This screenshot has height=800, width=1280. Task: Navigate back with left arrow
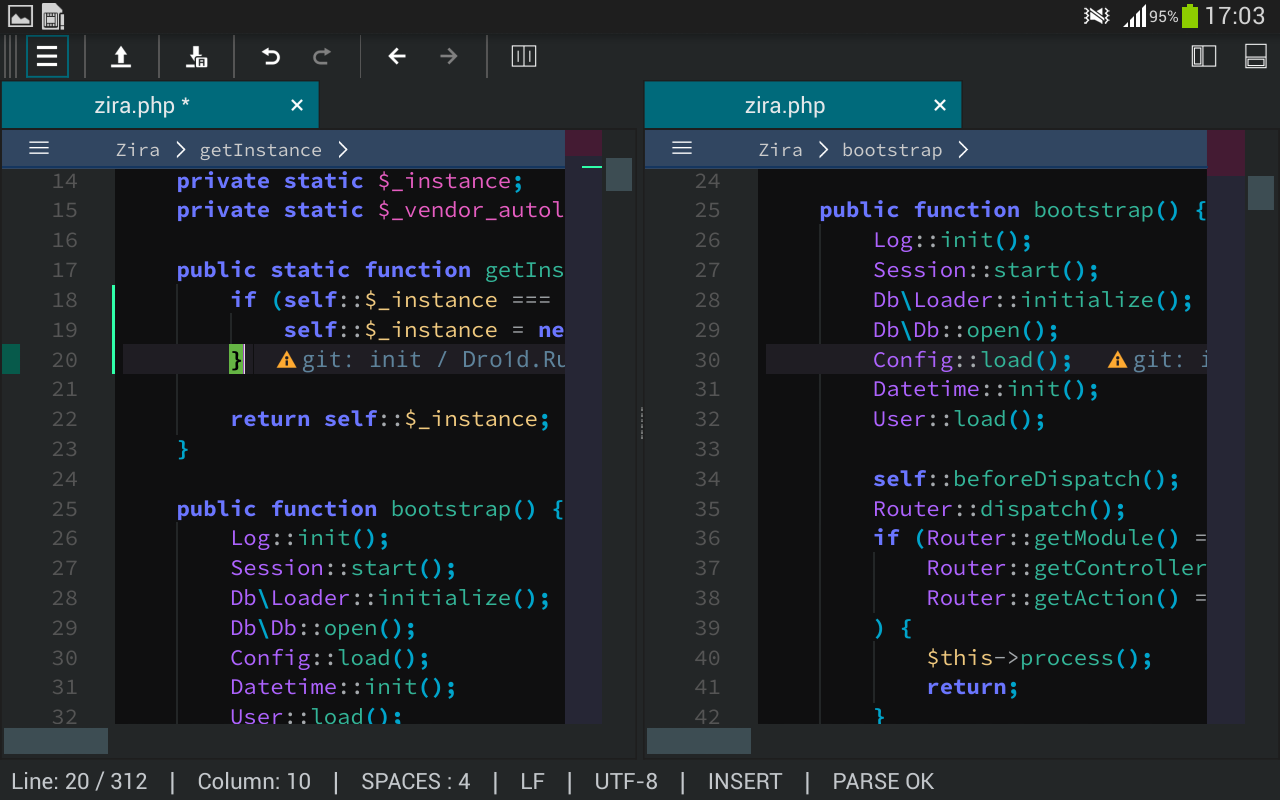point(397,57)
